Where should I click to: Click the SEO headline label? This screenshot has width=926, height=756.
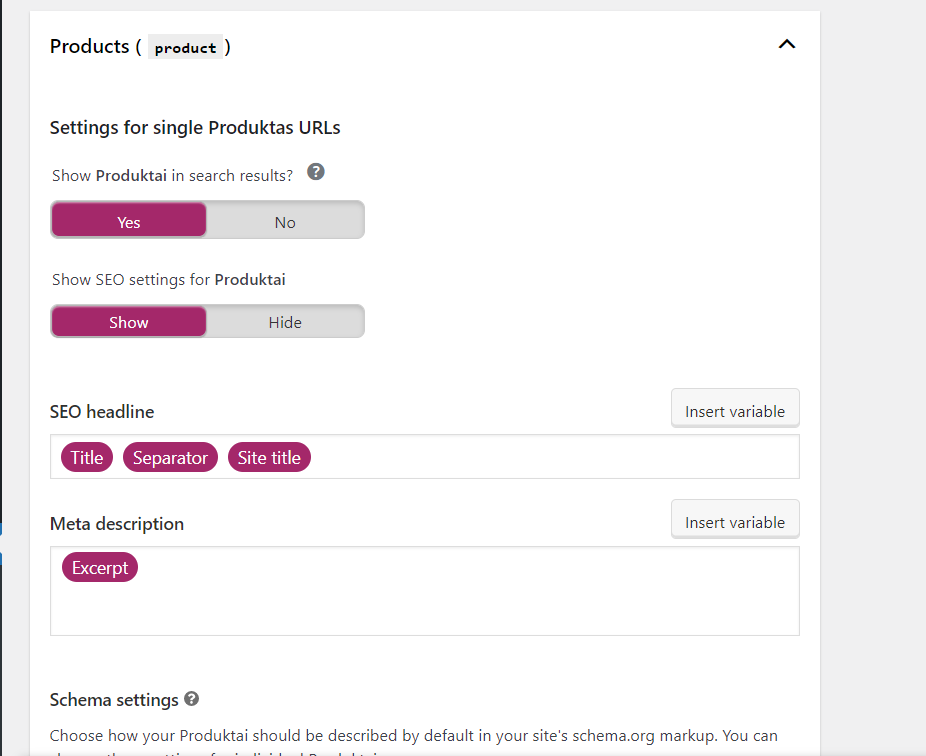coord(102,412)
